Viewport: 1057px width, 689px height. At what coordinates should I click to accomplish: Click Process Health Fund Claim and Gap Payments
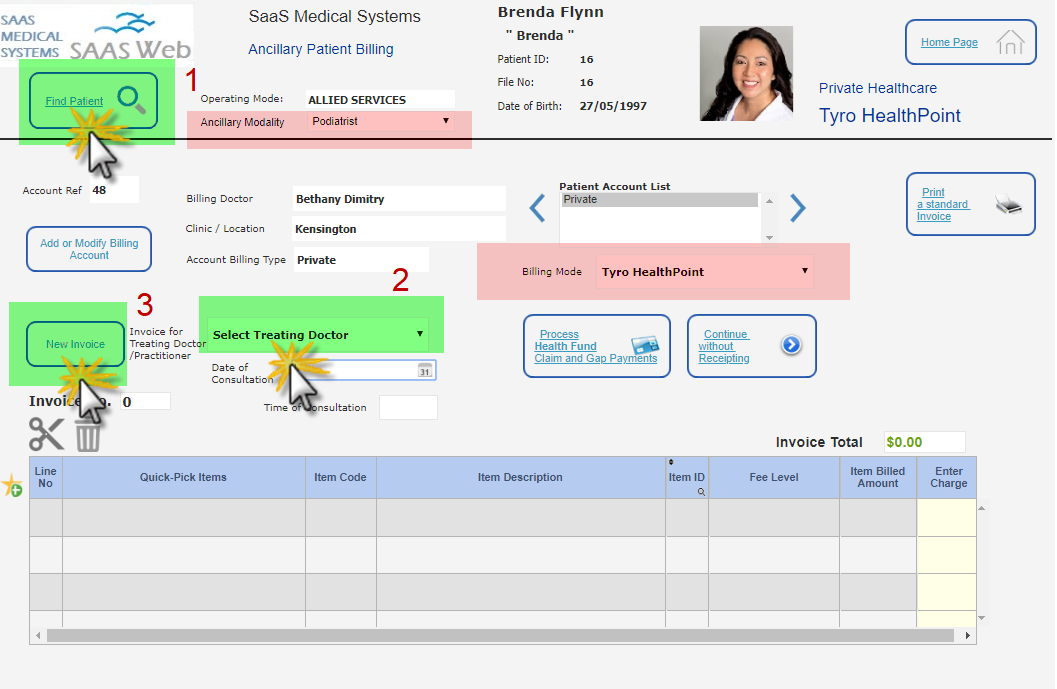[x=596, y=346]
